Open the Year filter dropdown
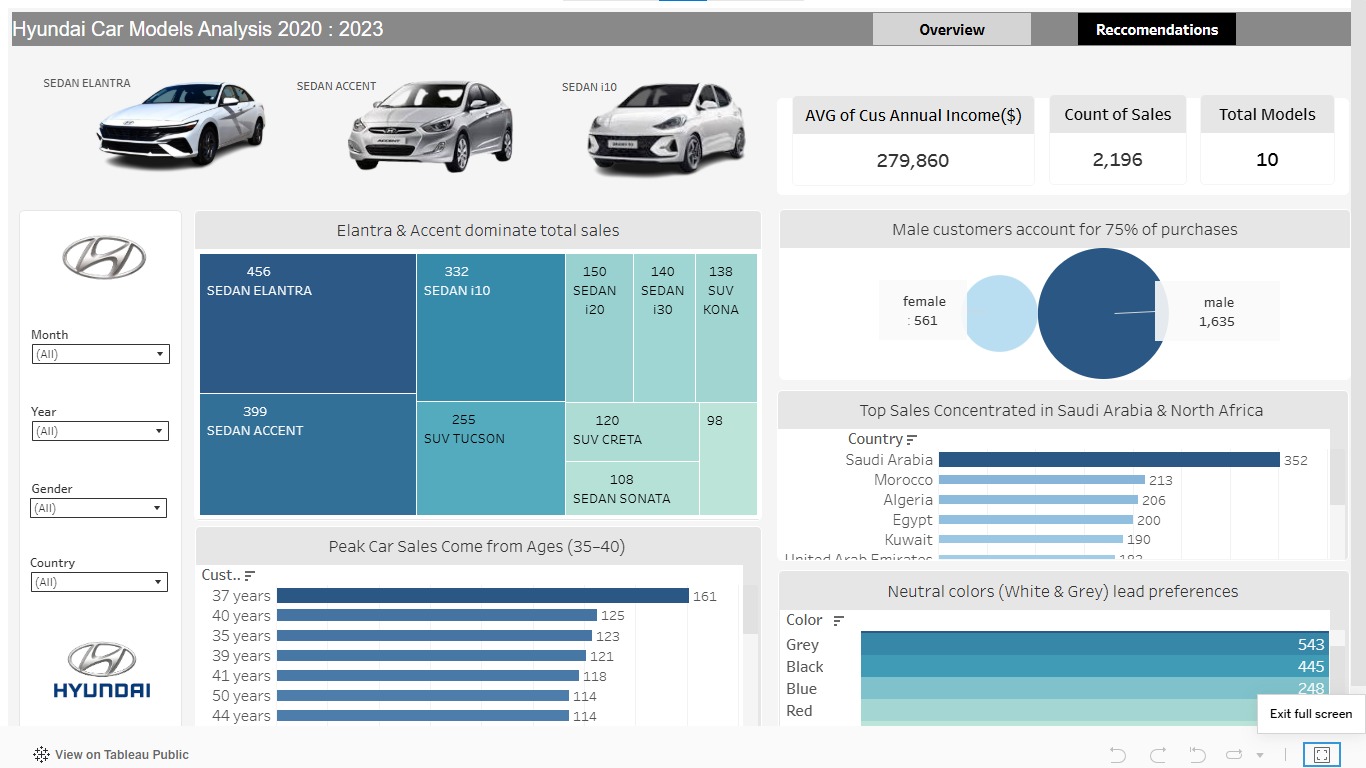 pos(100,431)
